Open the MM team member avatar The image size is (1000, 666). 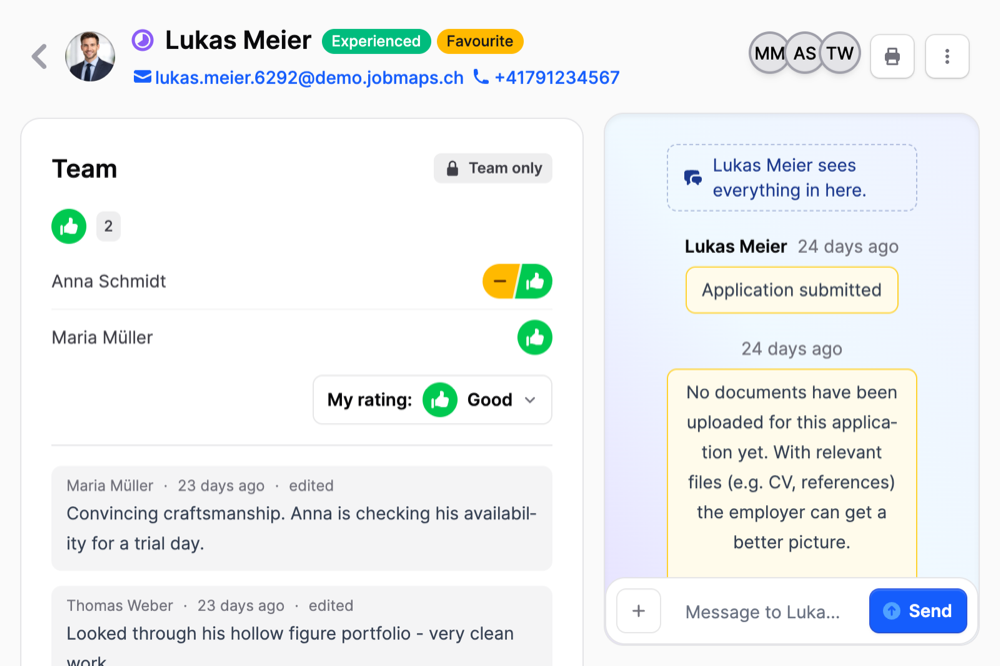[769, 53]
